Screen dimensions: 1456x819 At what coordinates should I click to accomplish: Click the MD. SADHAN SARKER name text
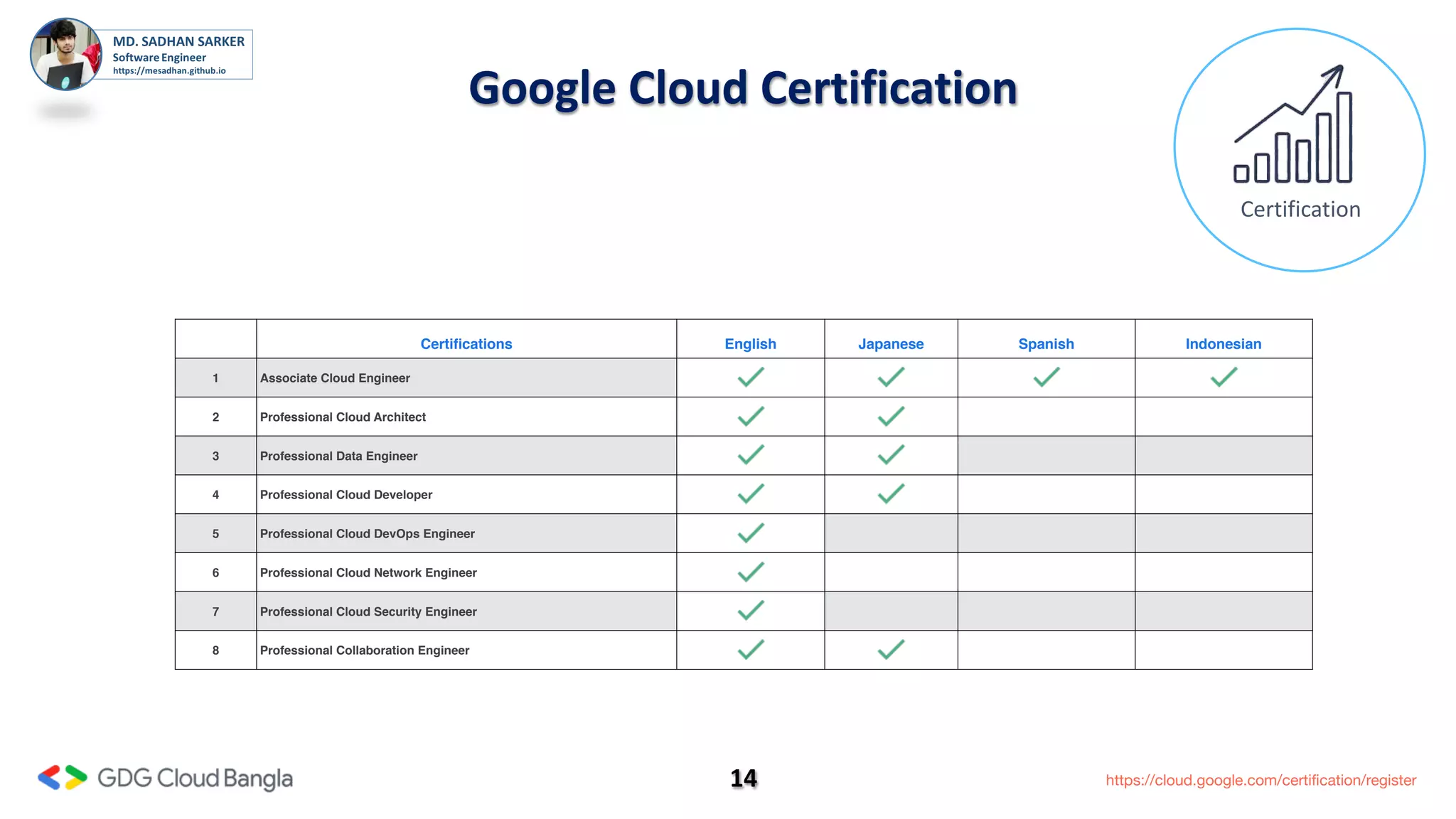[x=178, y=41]
